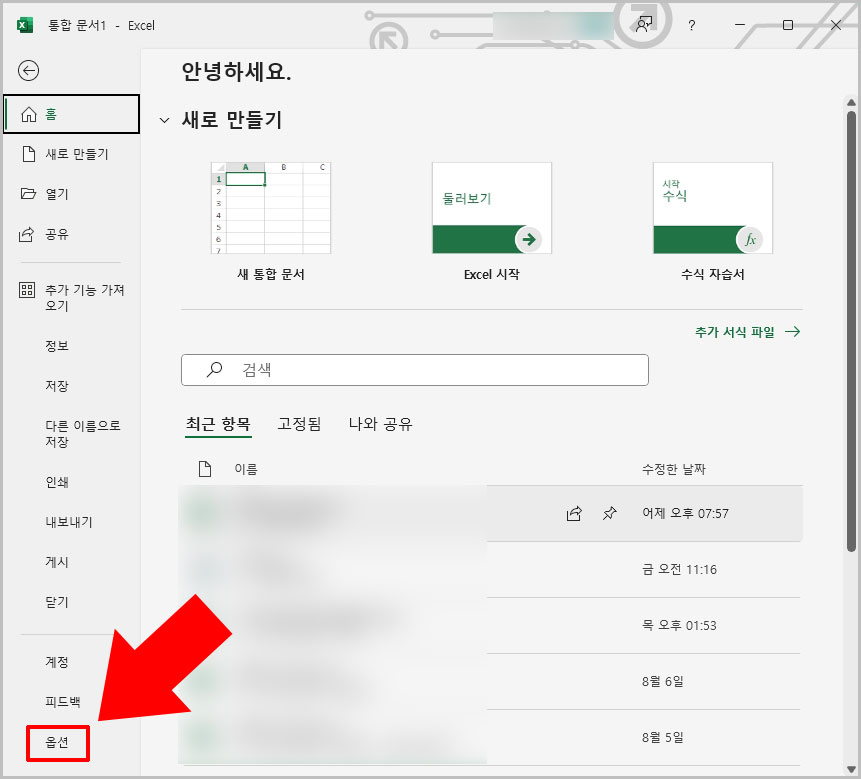Open the 피드백 page

[63, 702]
